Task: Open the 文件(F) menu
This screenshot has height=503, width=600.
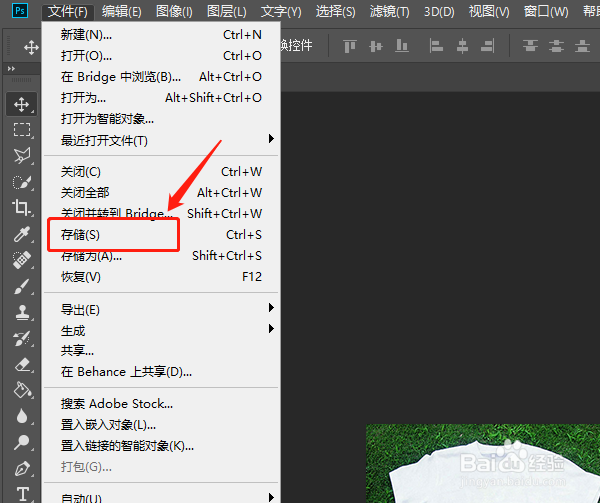Action: [x=68, y=11]
